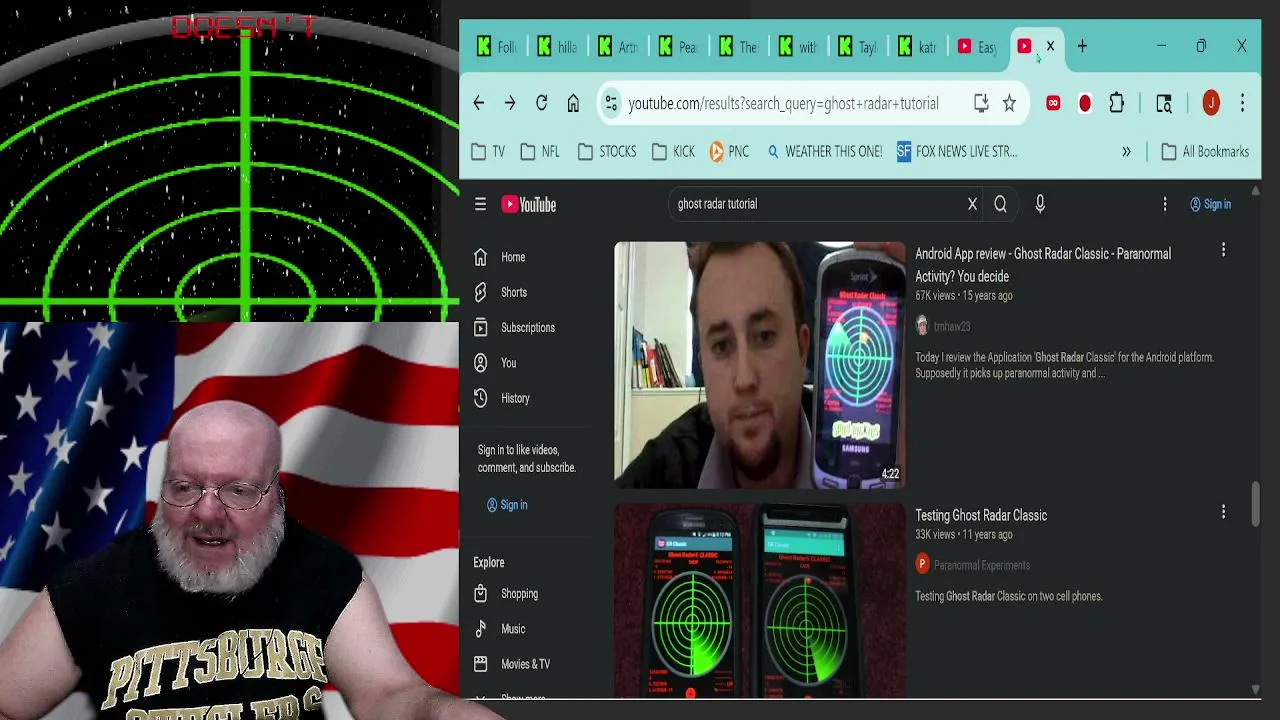The height and width of the screenshot is (720, 1280).
Task: Open a new browser tab
Action: coord(1082,46)
